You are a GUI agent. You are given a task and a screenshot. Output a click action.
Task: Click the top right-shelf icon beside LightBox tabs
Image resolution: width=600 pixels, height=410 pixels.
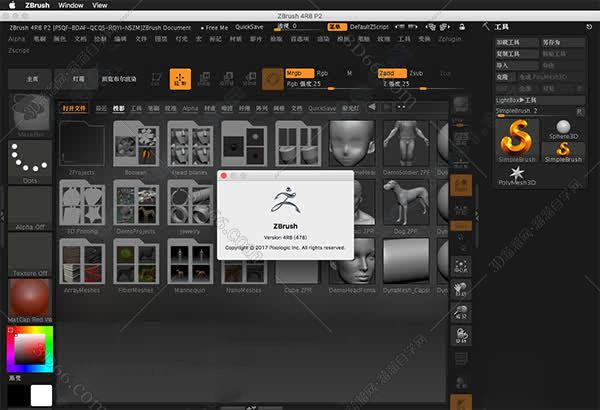[461, 105]
